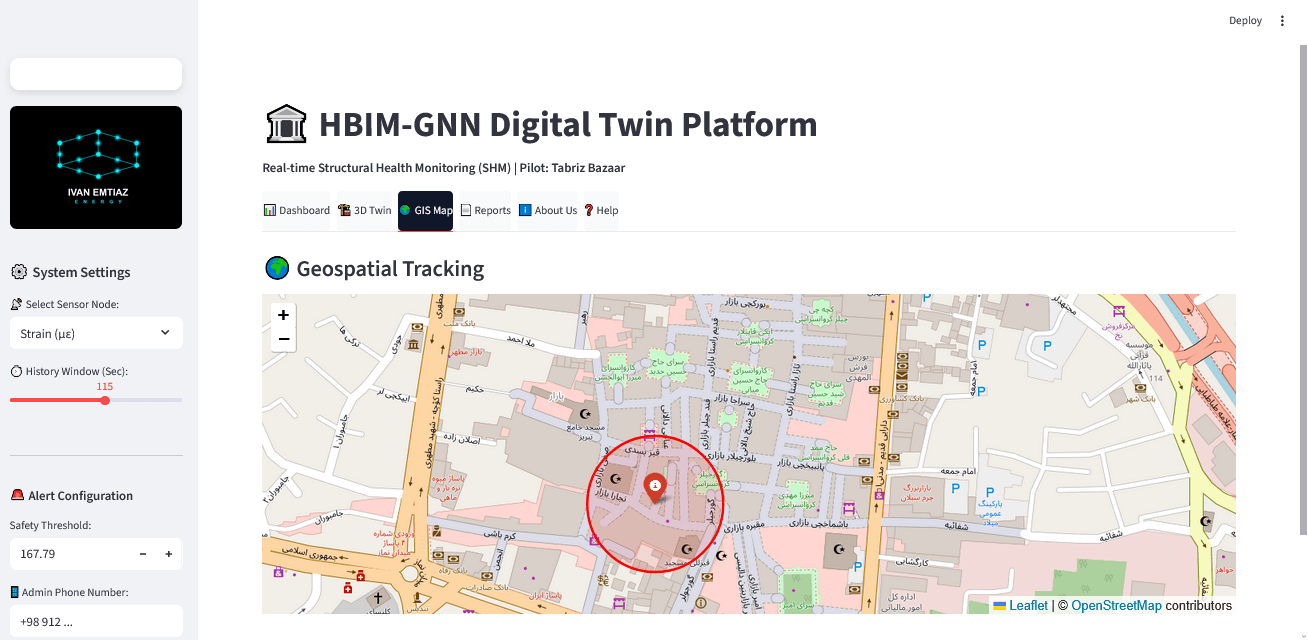1308x640 pixels.
Task: Decrease Safety Threshold with minus button
Action: click(x=143, y=554)
